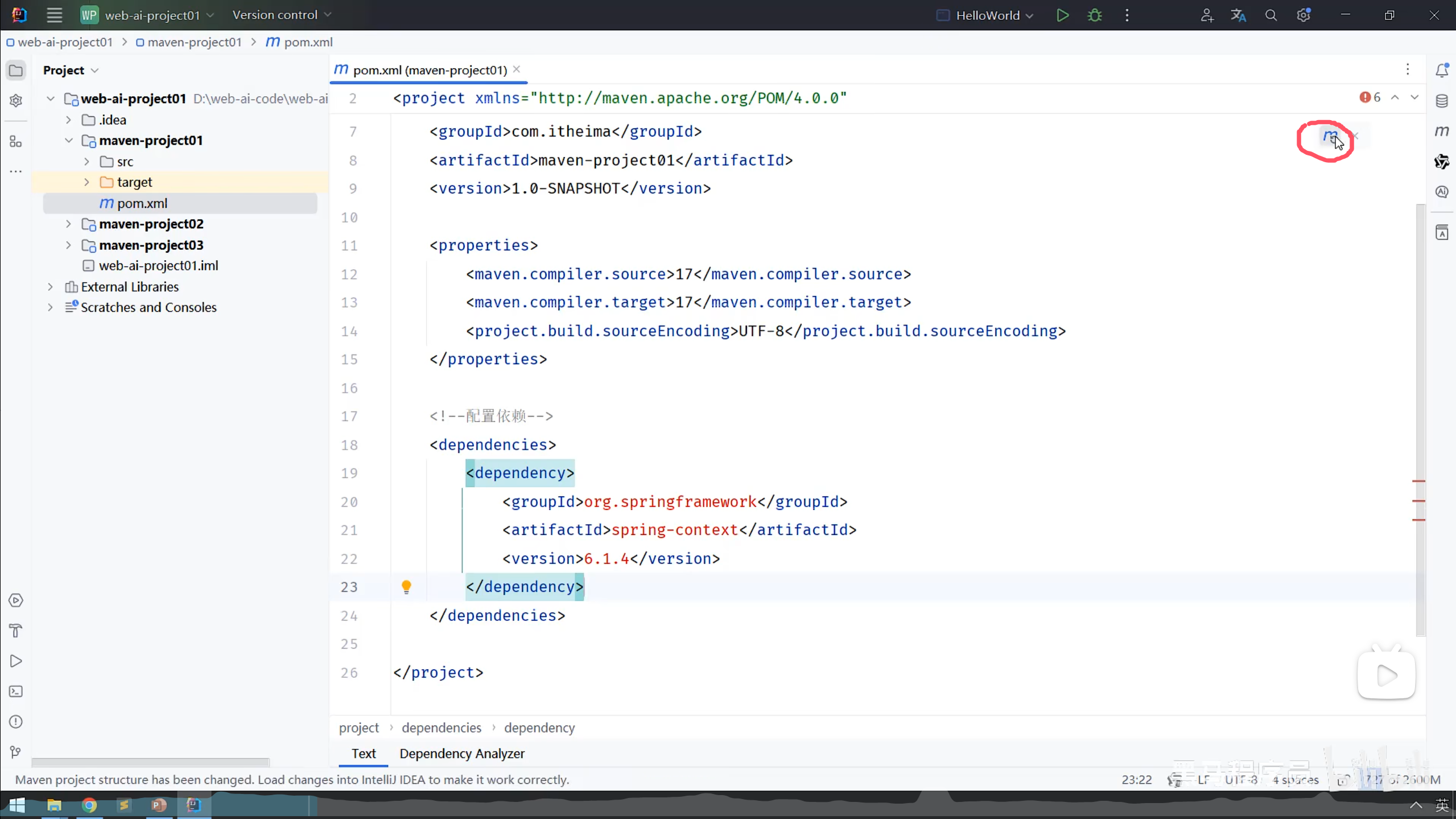This screenshot has width=1456, height=819.
Task: Run HelloWorld with the green play icon
Action: (x=1062, y=15)
